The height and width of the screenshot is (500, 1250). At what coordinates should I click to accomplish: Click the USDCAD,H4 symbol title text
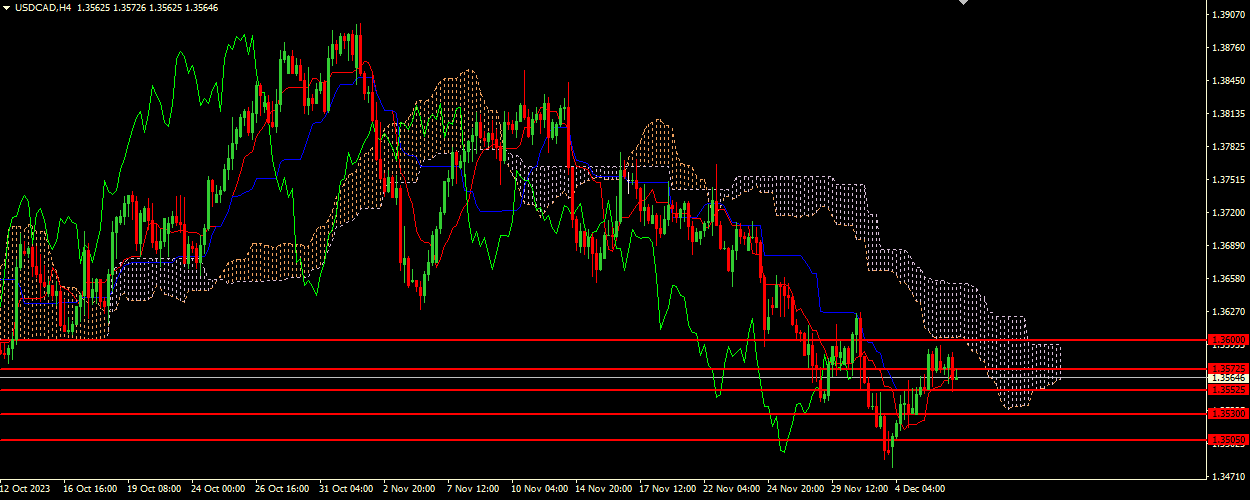(x=38, y=7)
